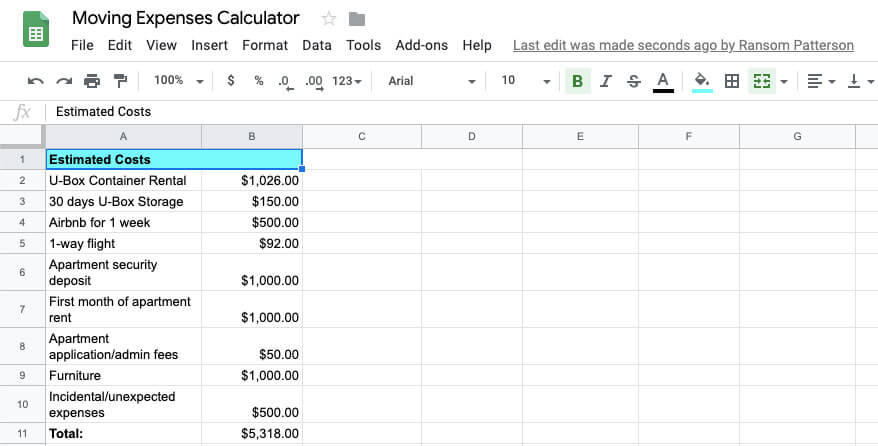Decrease decimal places
The image size is (878, 446).
coord(286,82)
